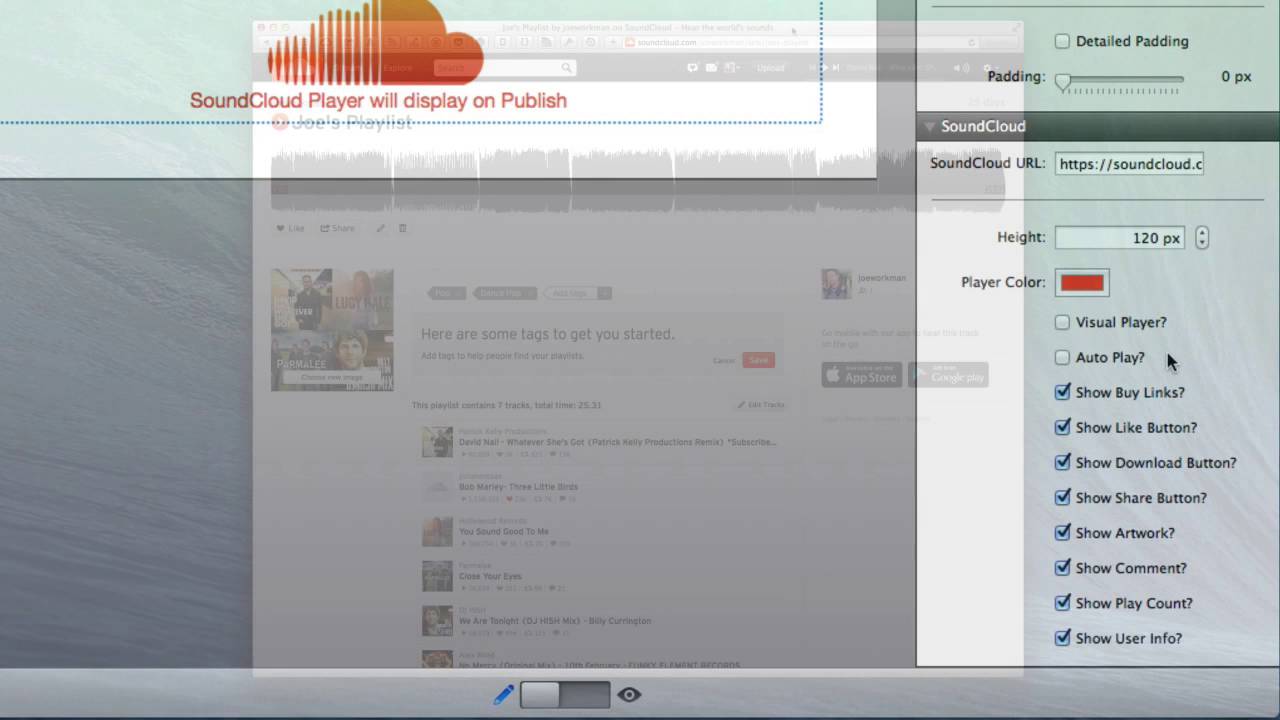The image size is (1280, 720).
Task: Turn off Show Play Count
Action: tap(1062, 603)
